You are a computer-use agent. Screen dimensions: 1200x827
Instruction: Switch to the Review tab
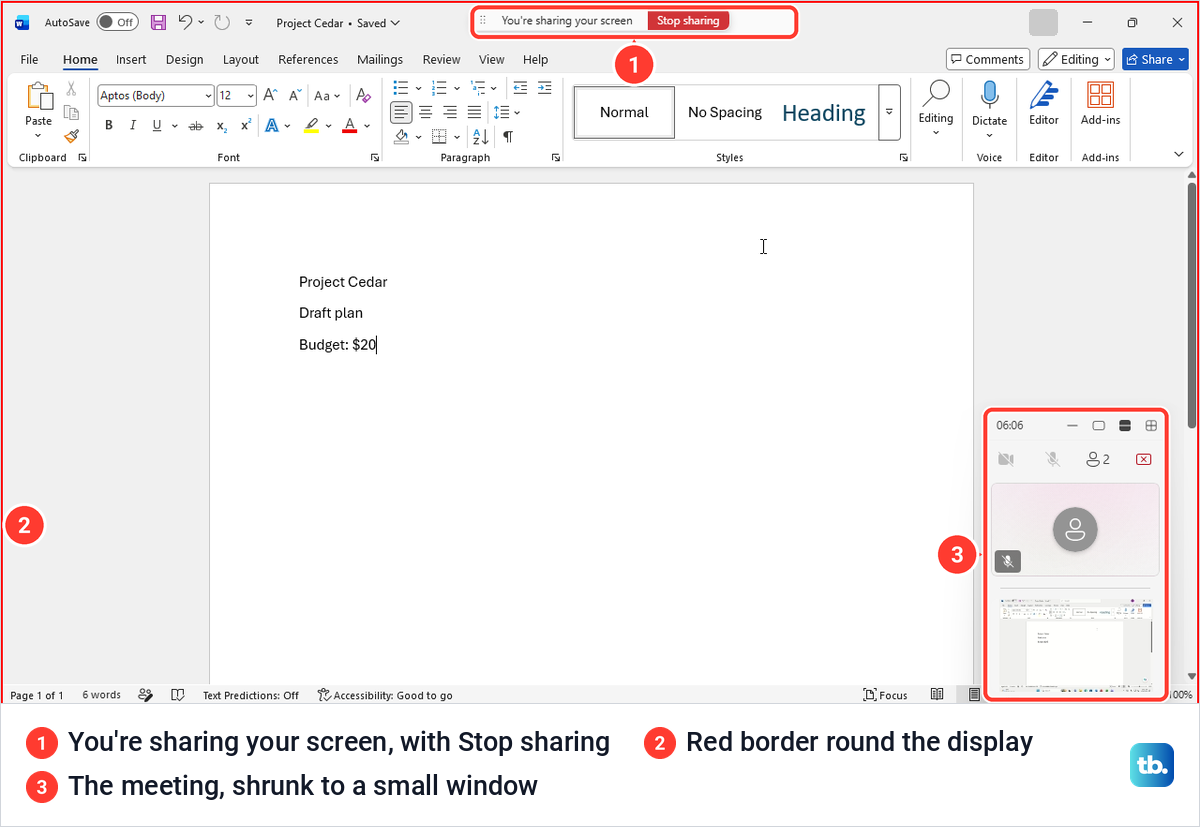coord(441,59)
